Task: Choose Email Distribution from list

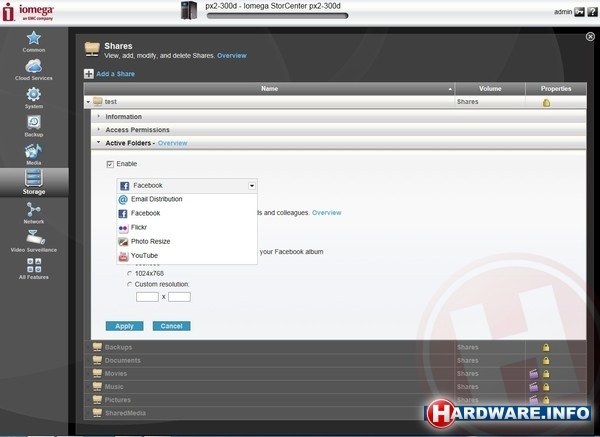Action: pyautogui.click(x=187, y=199)
